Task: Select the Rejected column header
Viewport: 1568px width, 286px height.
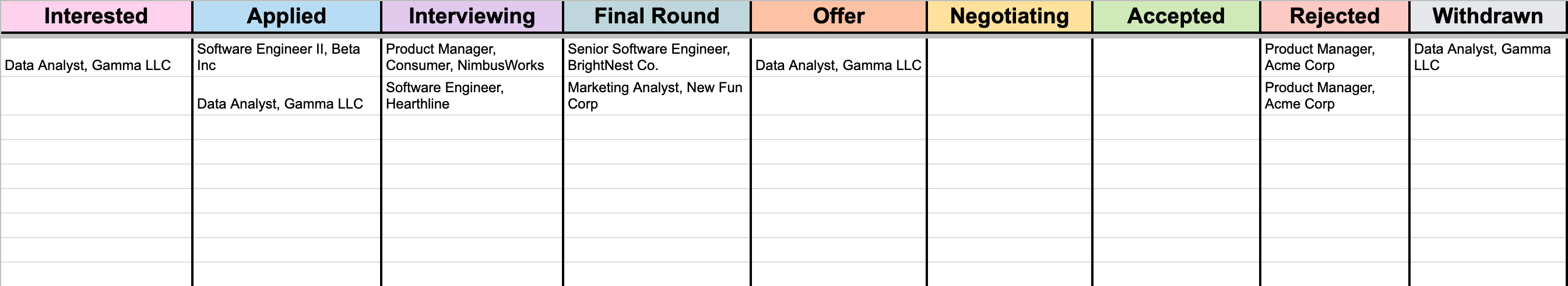Action: click(x=1334, y=16)
